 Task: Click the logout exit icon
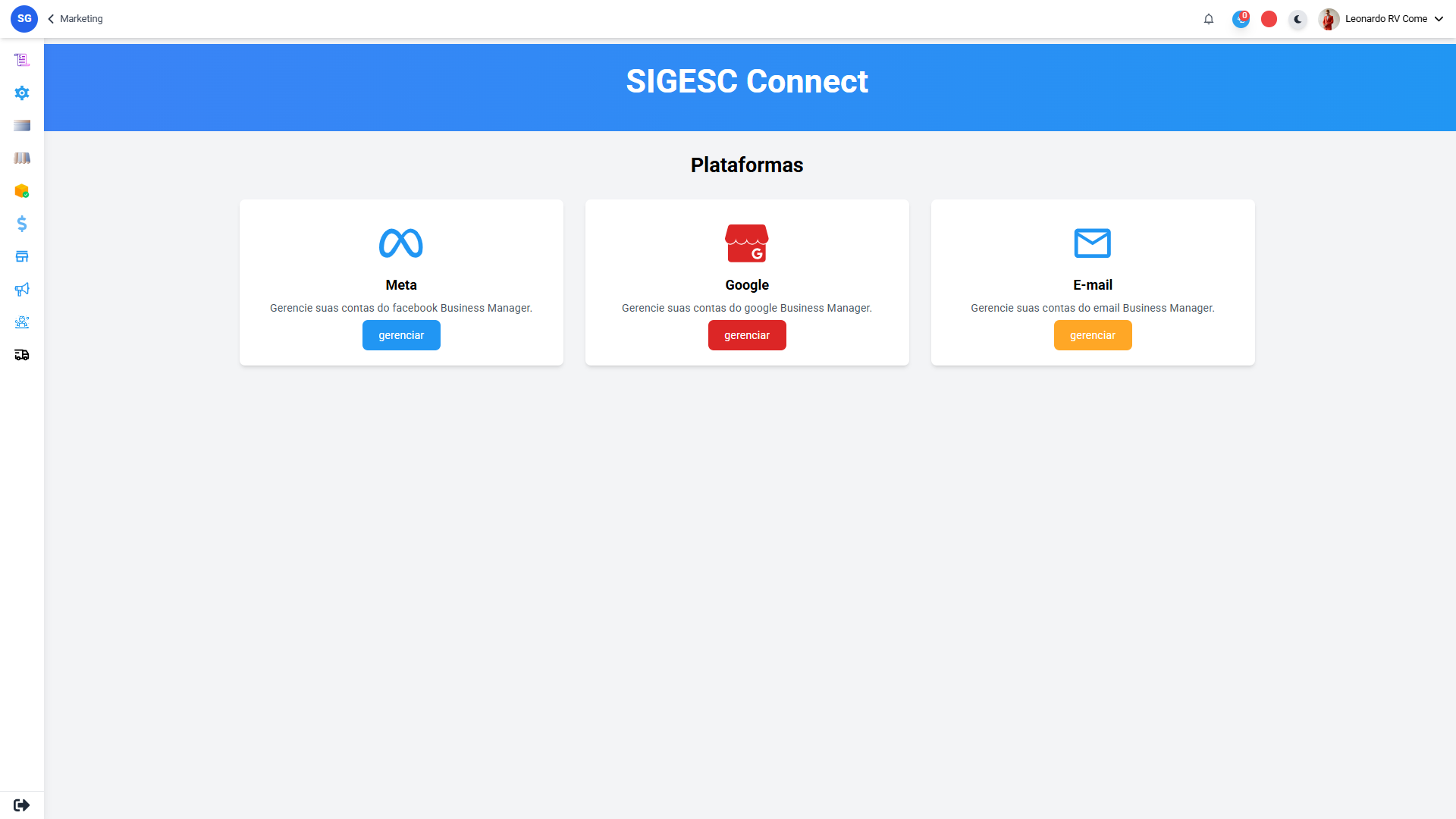click(x=22, y=805)
